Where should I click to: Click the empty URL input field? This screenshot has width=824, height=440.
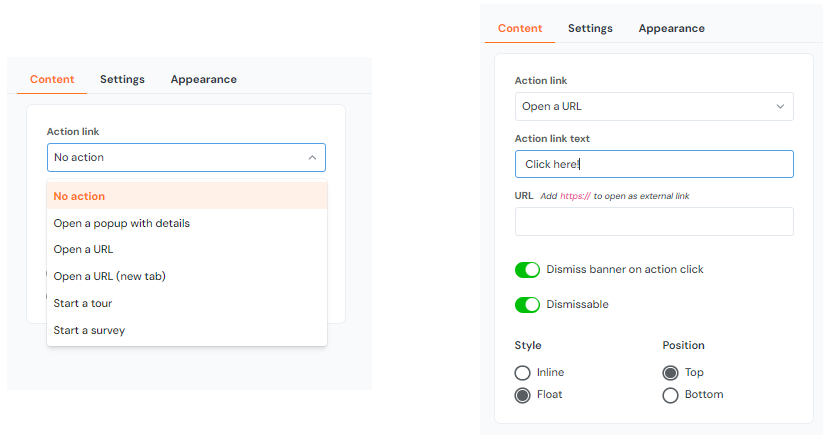654,221
